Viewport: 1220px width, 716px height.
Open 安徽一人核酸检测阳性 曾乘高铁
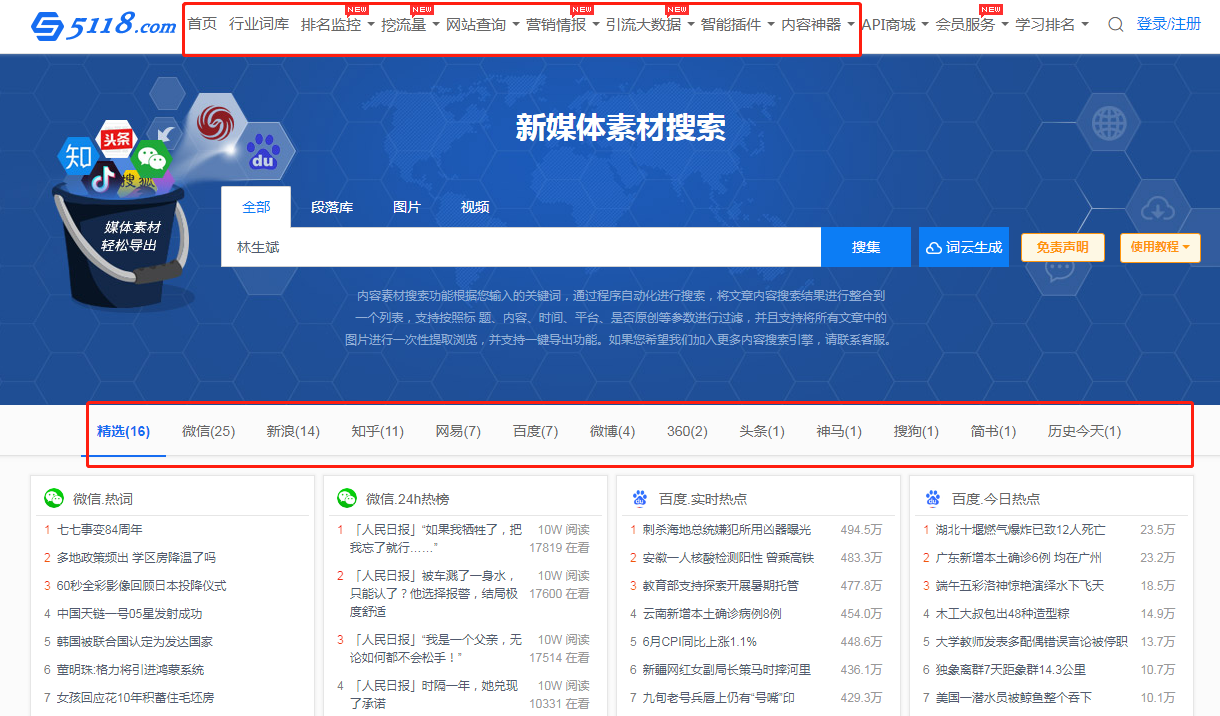pos(727,557)
